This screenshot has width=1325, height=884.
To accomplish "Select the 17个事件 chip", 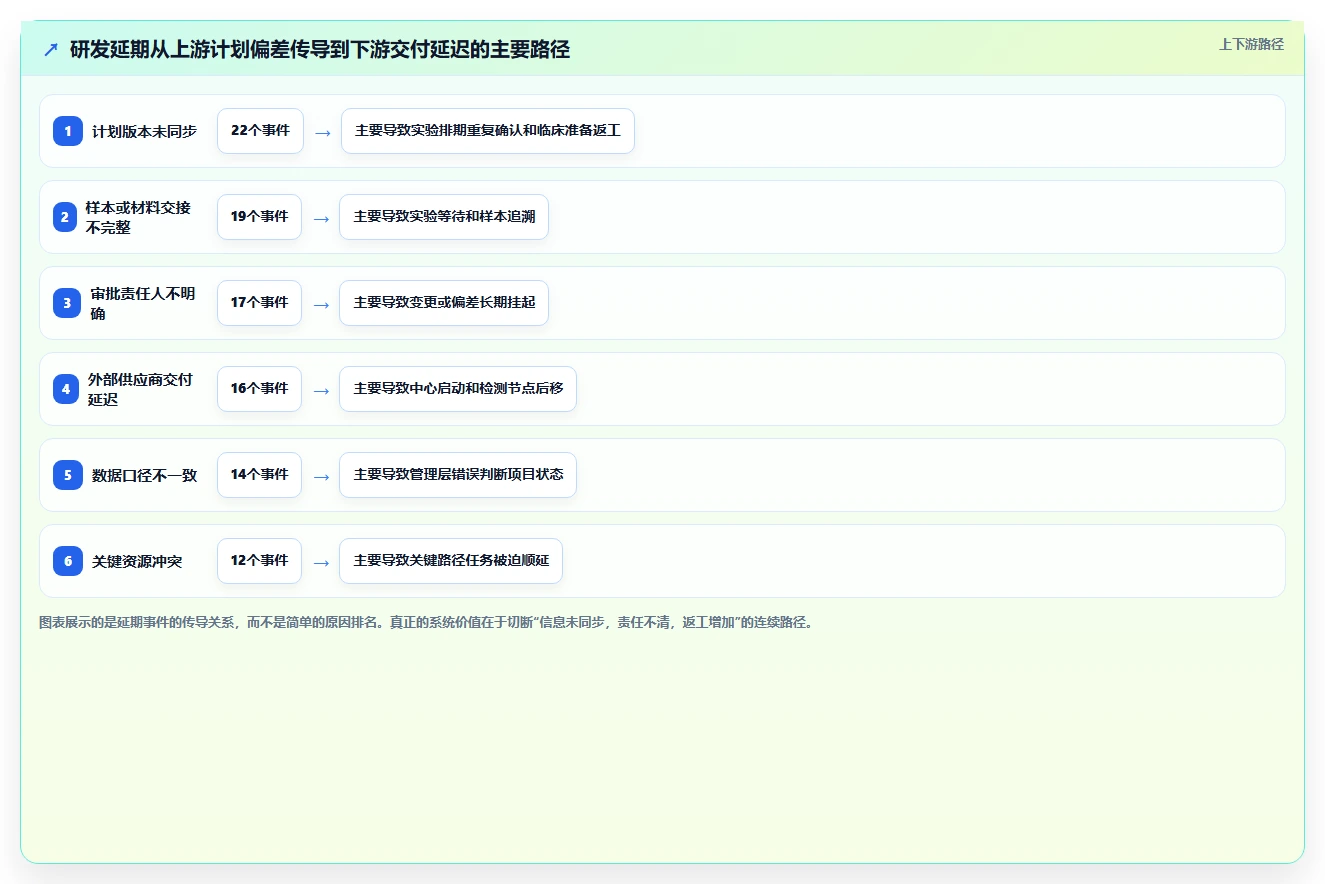I will click(259, 303).
